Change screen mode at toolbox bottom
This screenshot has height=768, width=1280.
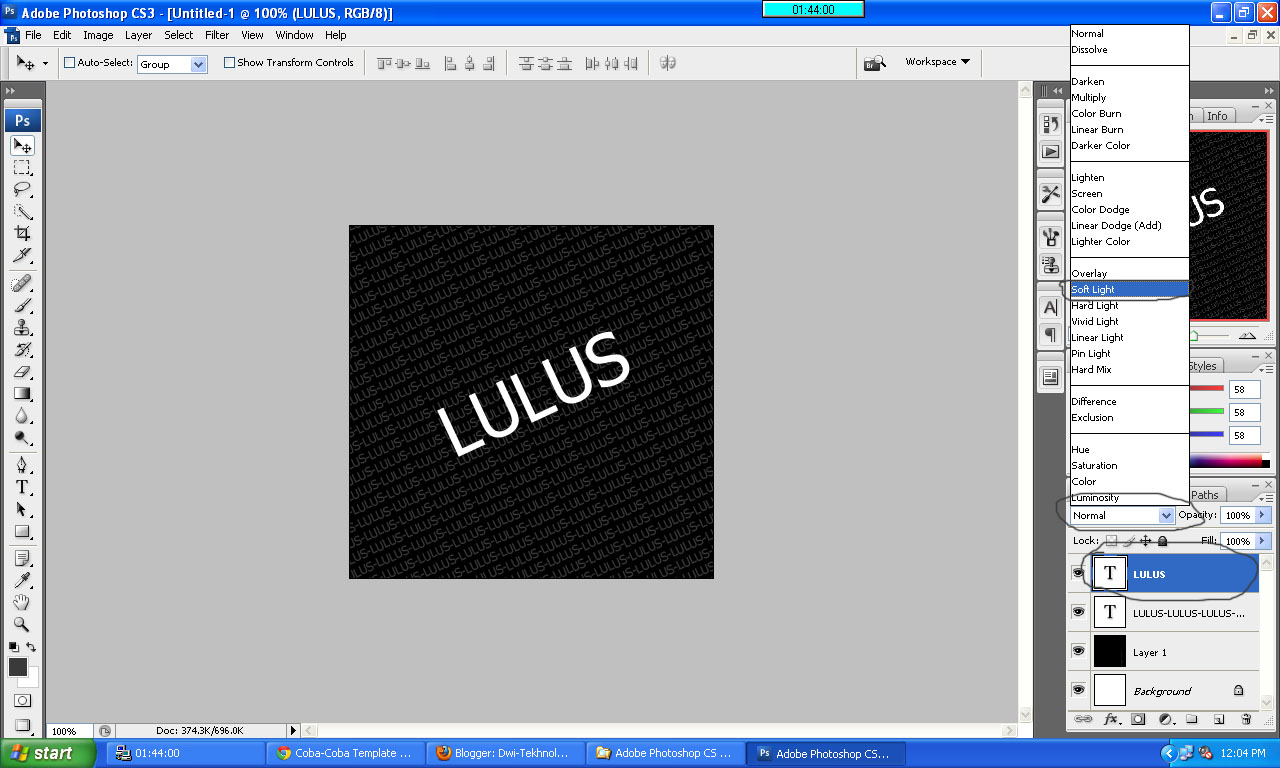(22, 726)
